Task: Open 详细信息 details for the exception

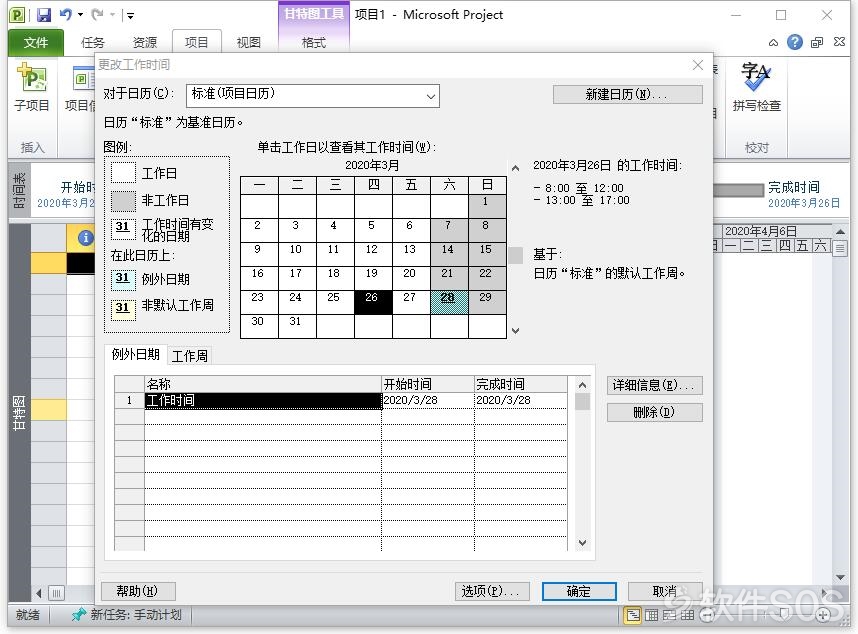Action: click(654, 386)
